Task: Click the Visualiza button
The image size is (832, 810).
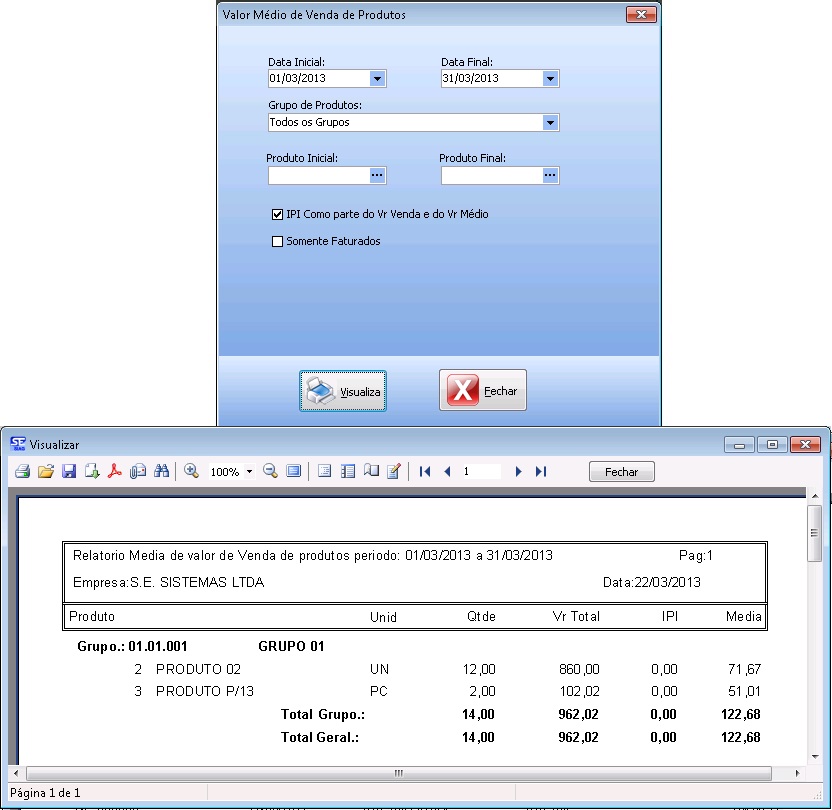Action: (343, 391)
